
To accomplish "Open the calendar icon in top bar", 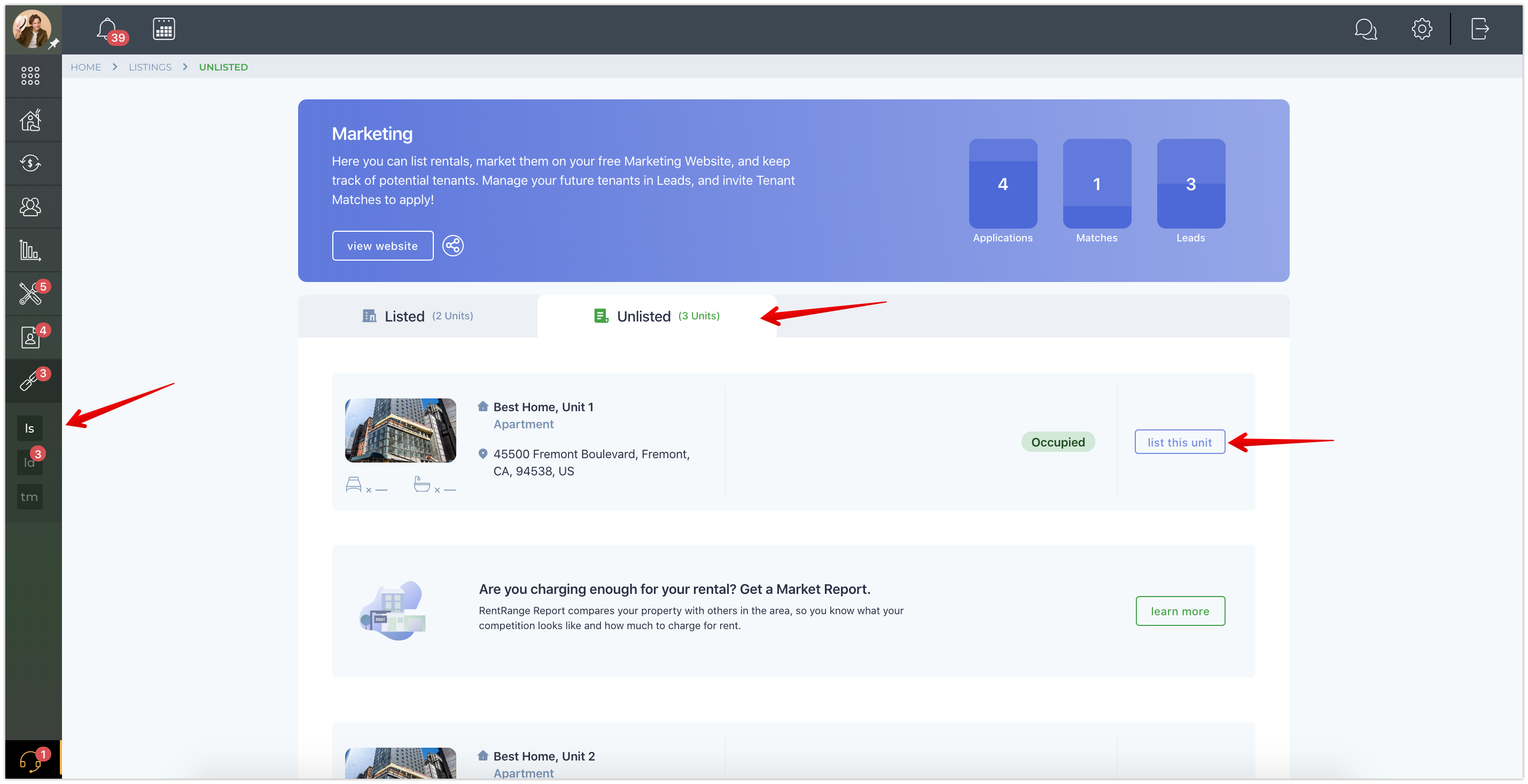I will coord(163,29).
